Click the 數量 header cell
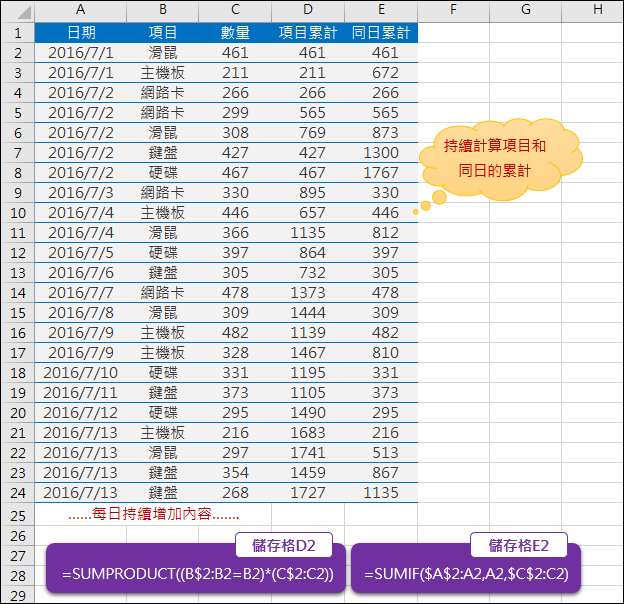 235,33
